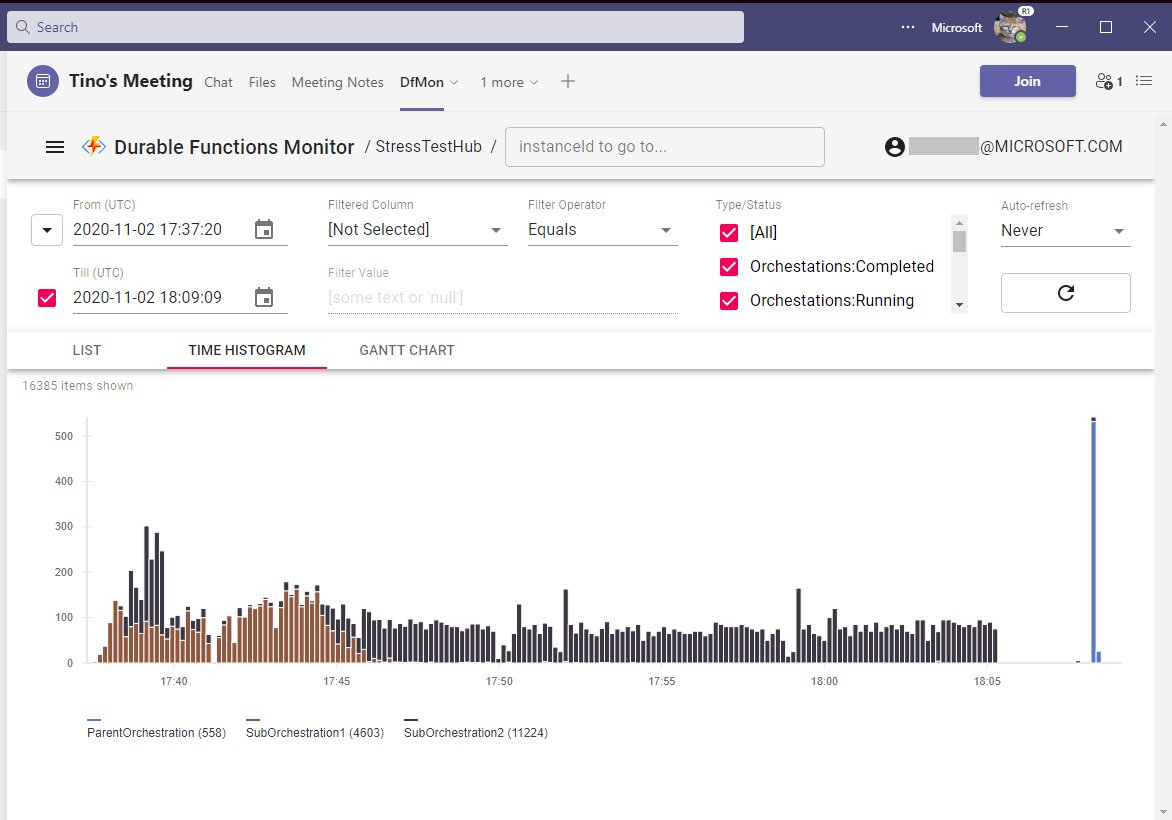
Task: Open the Filtered Column dropdown
Action: (x=417, y=229)
